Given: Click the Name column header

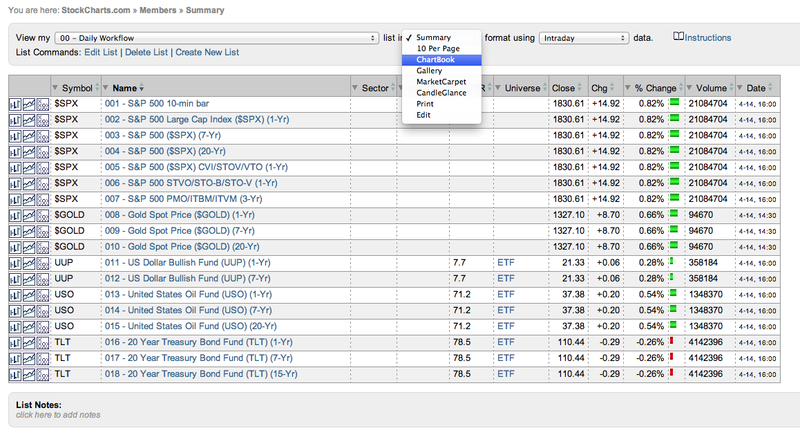Looking at the screenshot, I should coord(124,88).
